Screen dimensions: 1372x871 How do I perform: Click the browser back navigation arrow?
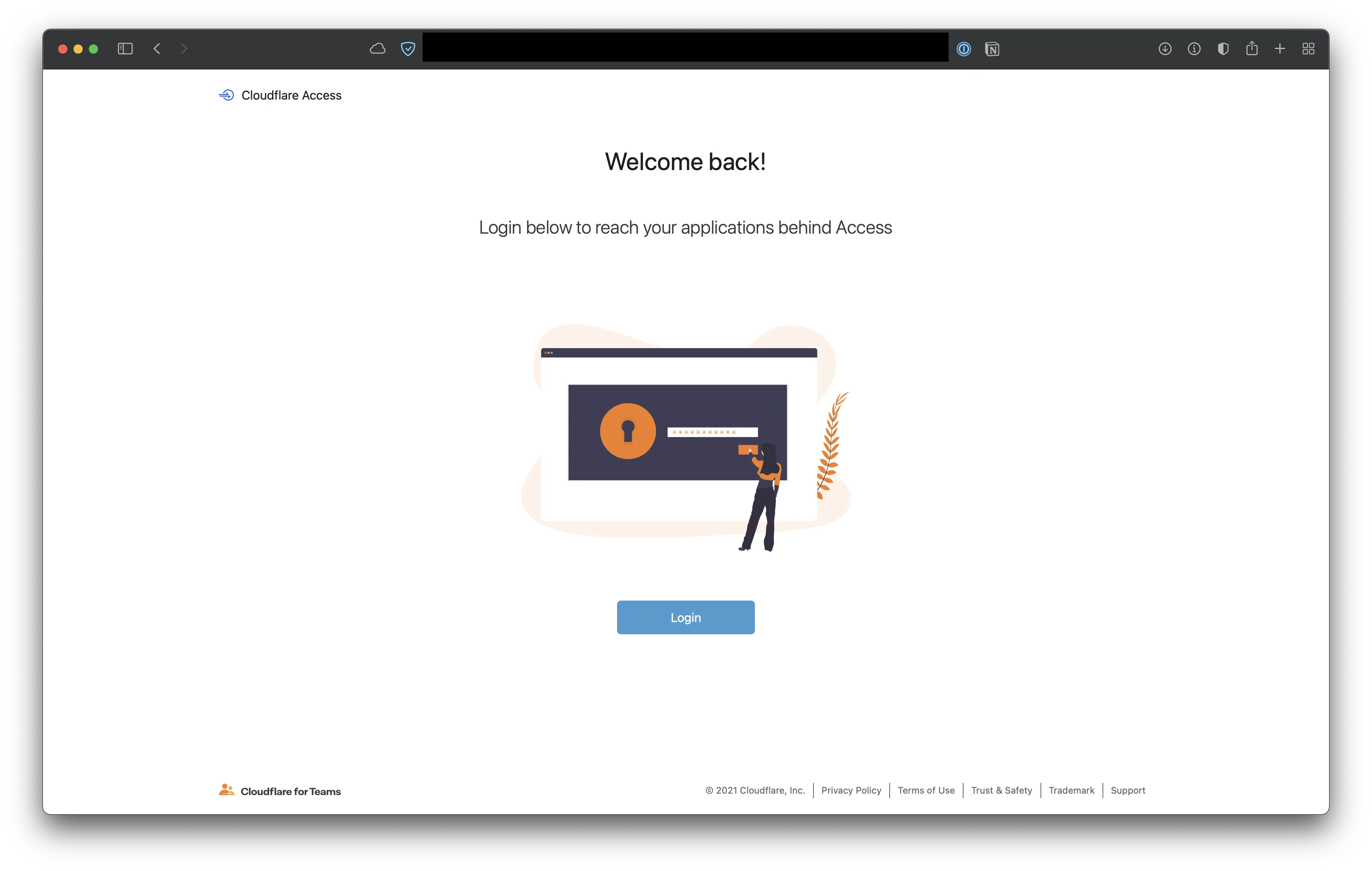coord(156,48)
